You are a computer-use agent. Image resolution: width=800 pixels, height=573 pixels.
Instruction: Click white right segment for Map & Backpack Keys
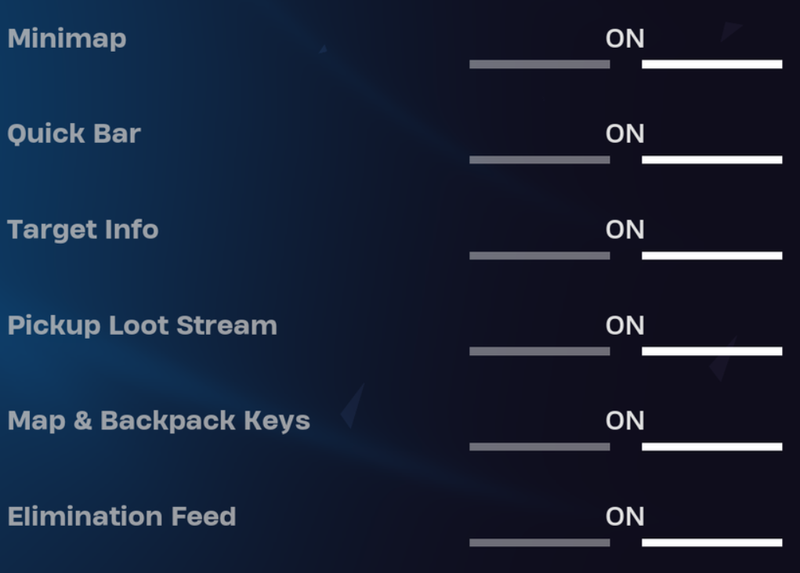point(711,447)
